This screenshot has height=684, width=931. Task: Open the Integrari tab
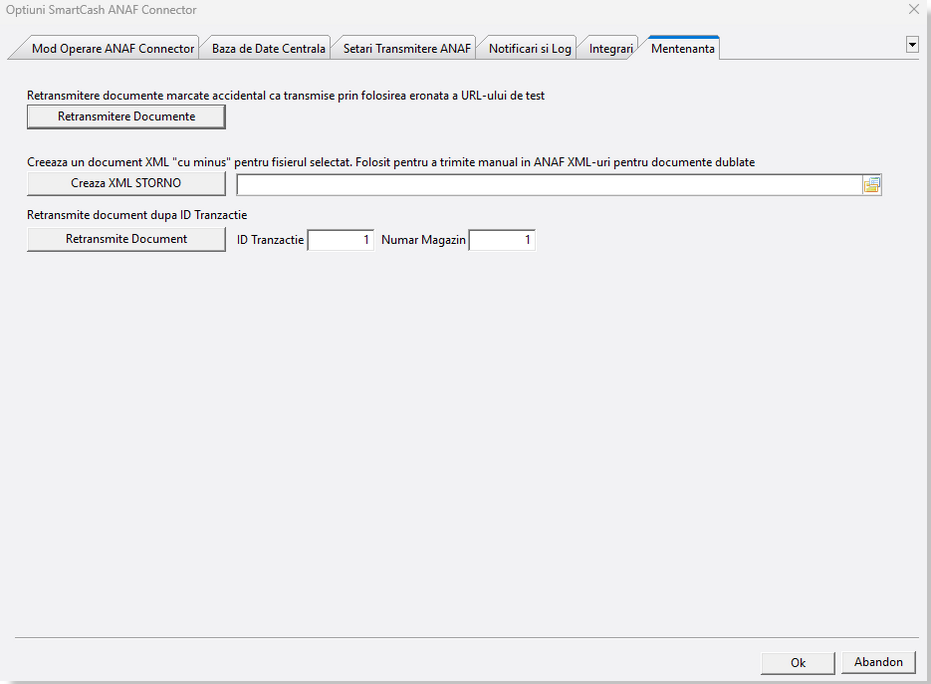coord(611,49)
